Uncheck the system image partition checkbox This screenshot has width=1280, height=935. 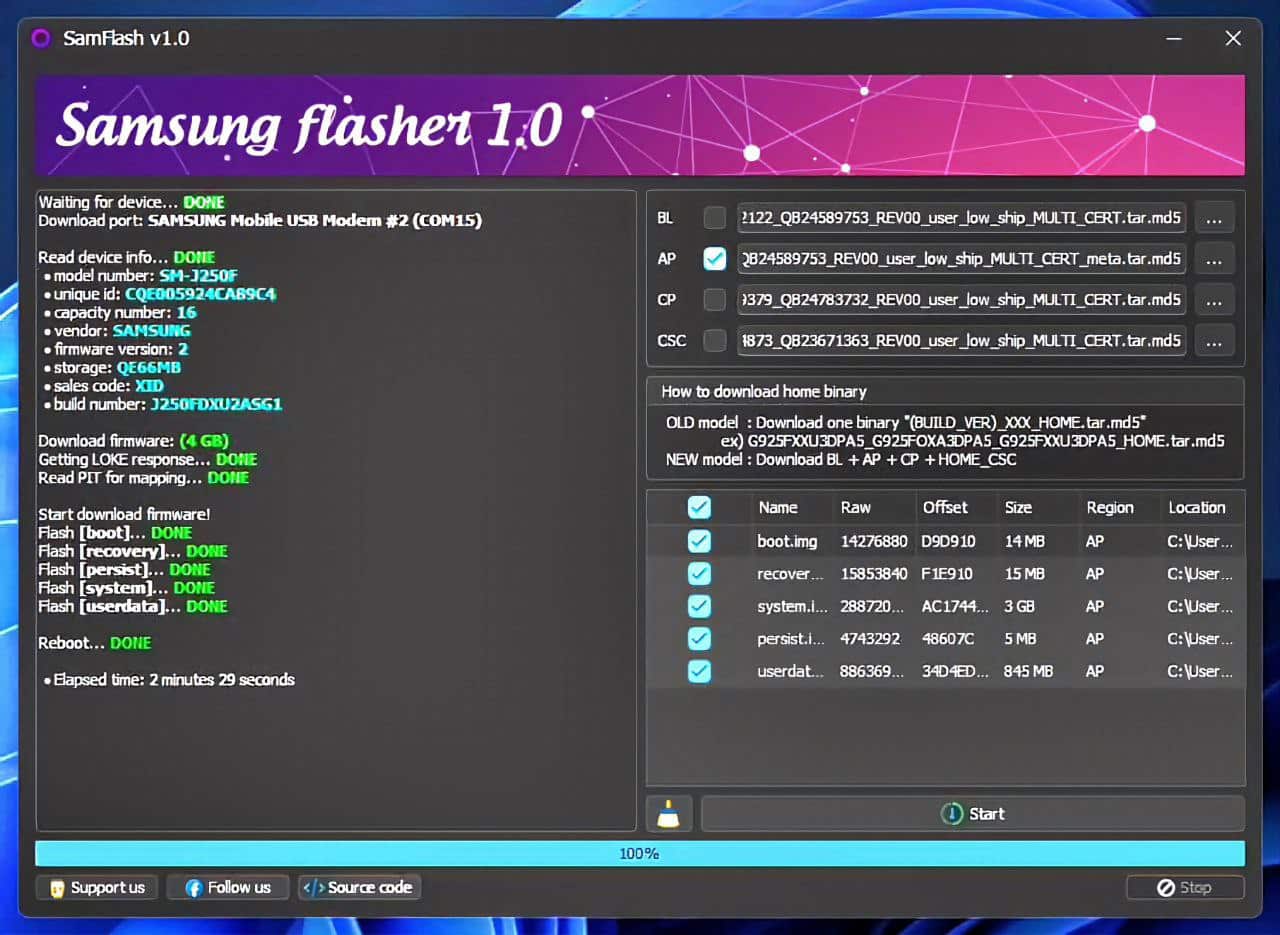tap(699, 606)
